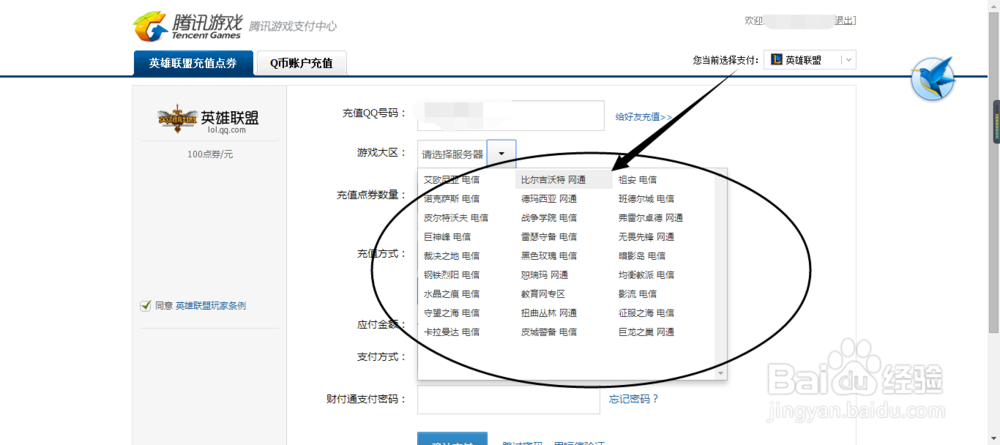Click the server list scrollbar down arrow
The image size is (1000, 445).
721,374
